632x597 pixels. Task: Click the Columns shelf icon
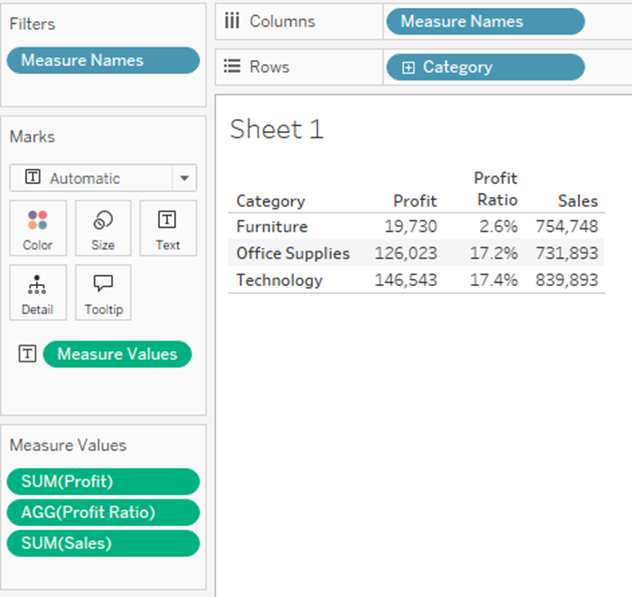(232, 21)
